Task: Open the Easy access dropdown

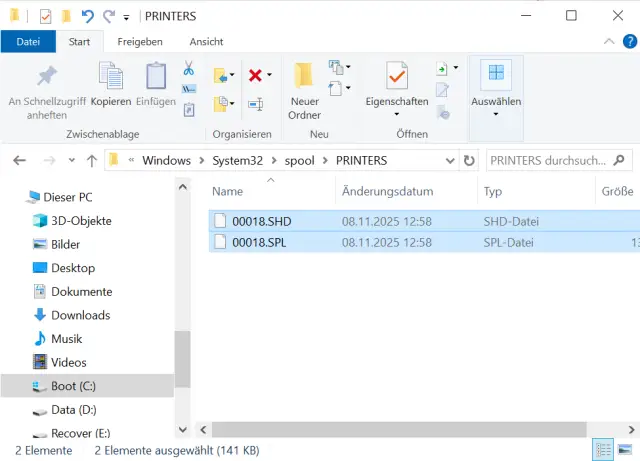Action: (x=340, y=88)
